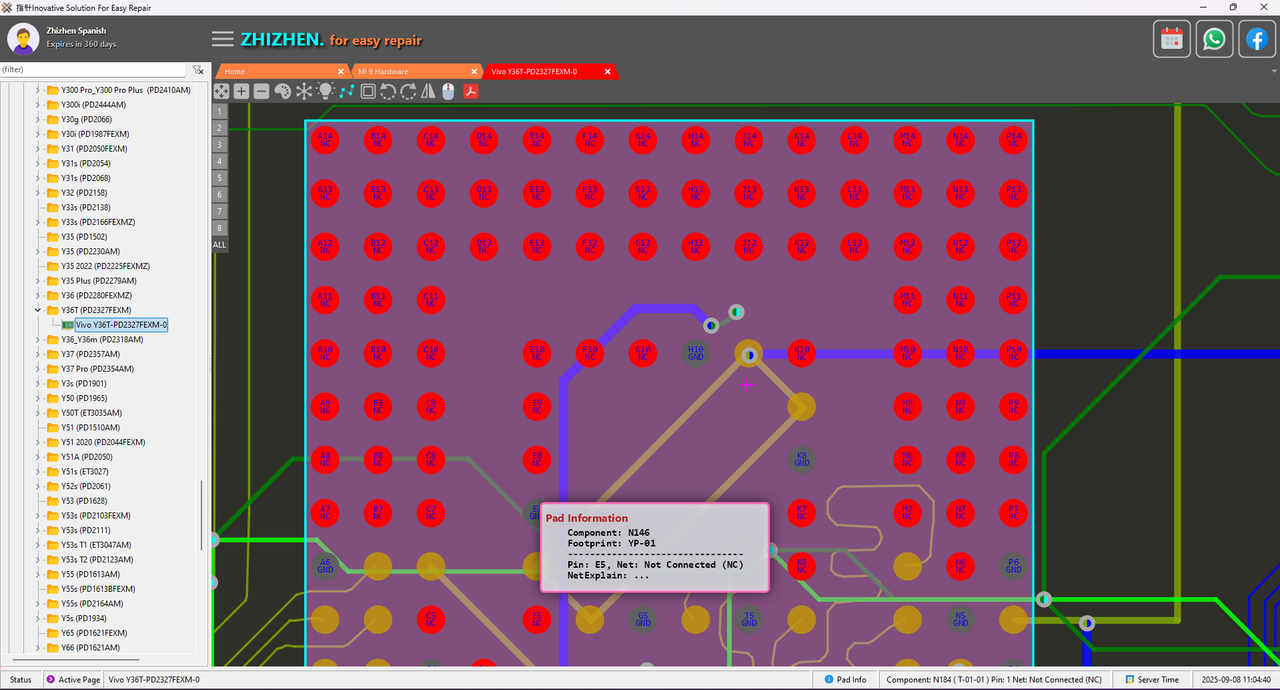This screenshot has height=690, width=1280.
Task: Close the Vivo Y36T-PD2327FEXM-0 tab
Action: [607, 71]
